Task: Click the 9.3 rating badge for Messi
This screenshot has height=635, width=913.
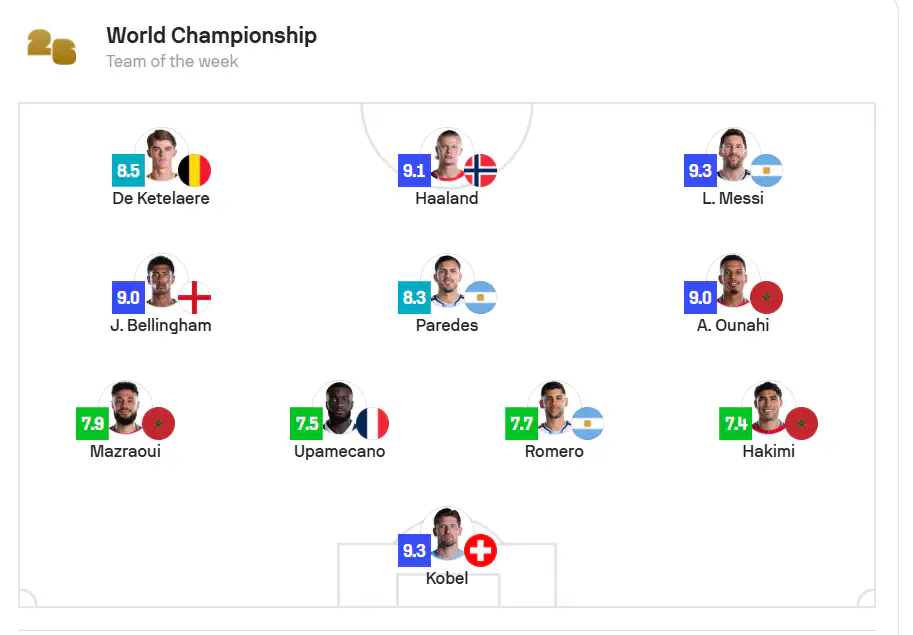Action: pos(700,171)
